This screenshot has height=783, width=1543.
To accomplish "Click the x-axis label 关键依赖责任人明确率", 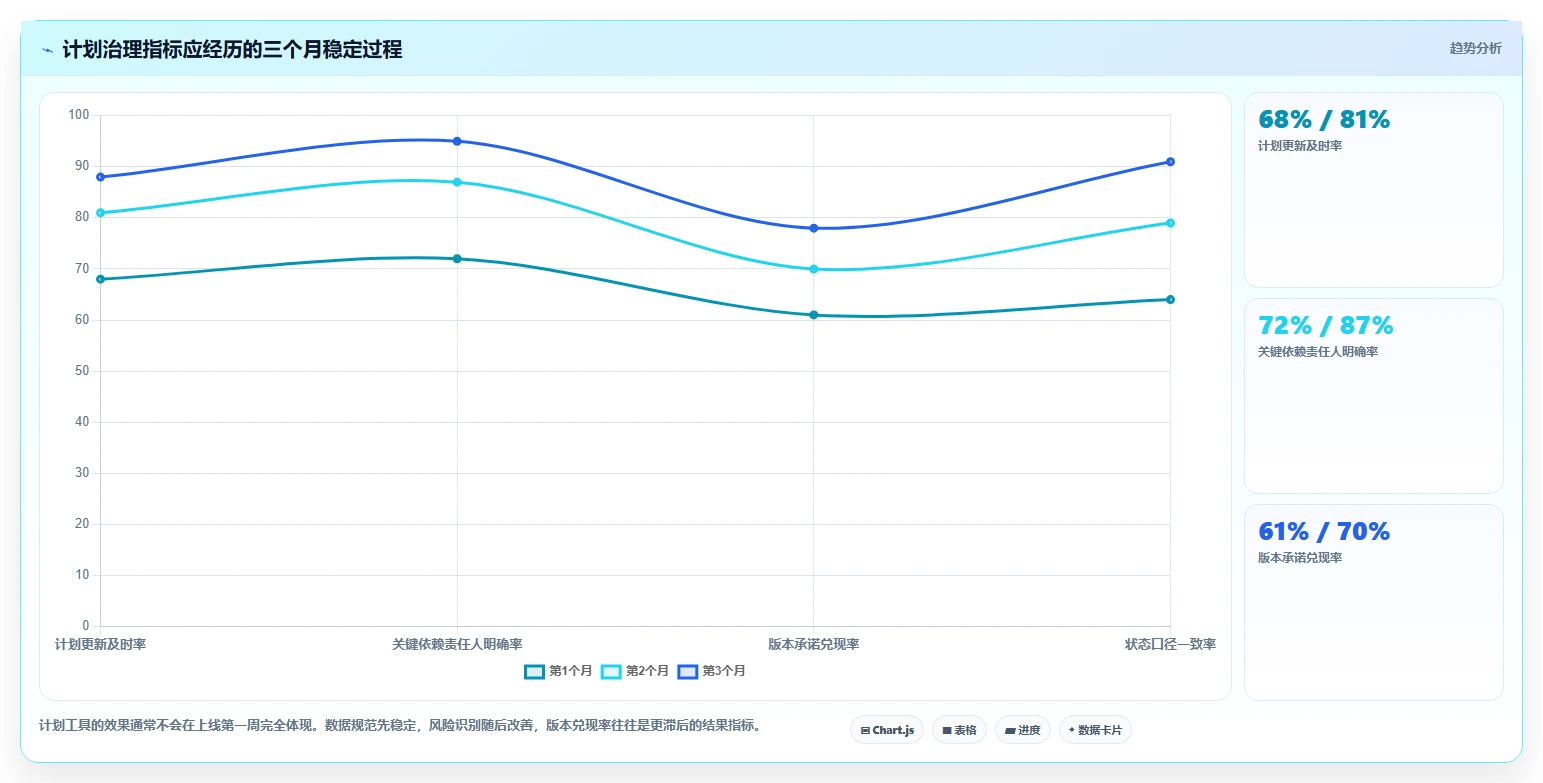I will pyautogui.click(x=457, y=644).
